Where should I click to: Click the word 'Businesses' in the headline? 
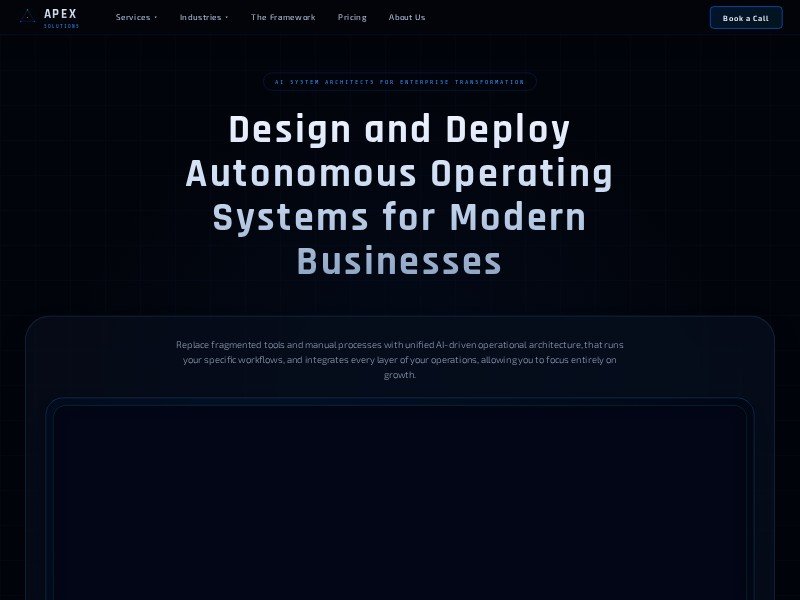400,262
